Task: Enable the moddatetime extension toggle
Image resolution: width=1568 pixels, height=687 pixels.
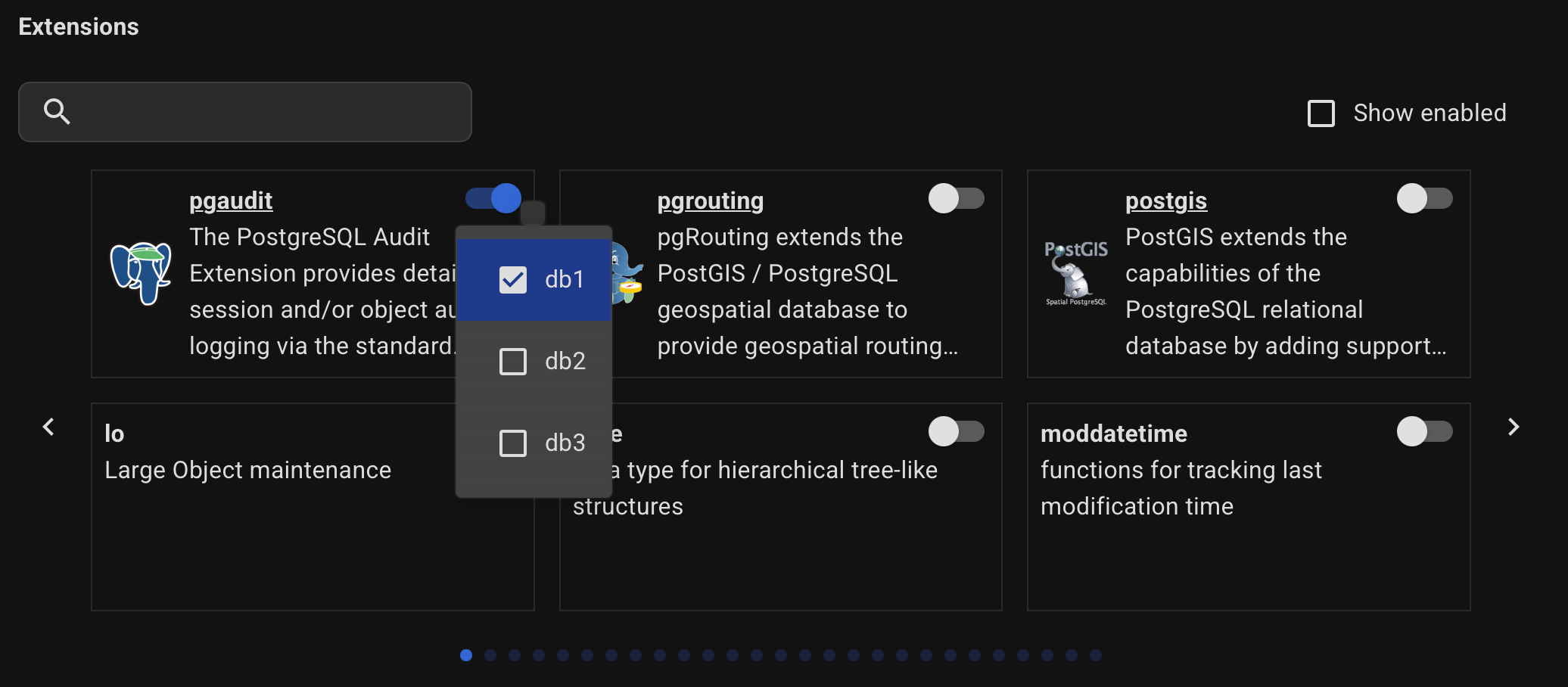Action: [x=1424, y=432]
